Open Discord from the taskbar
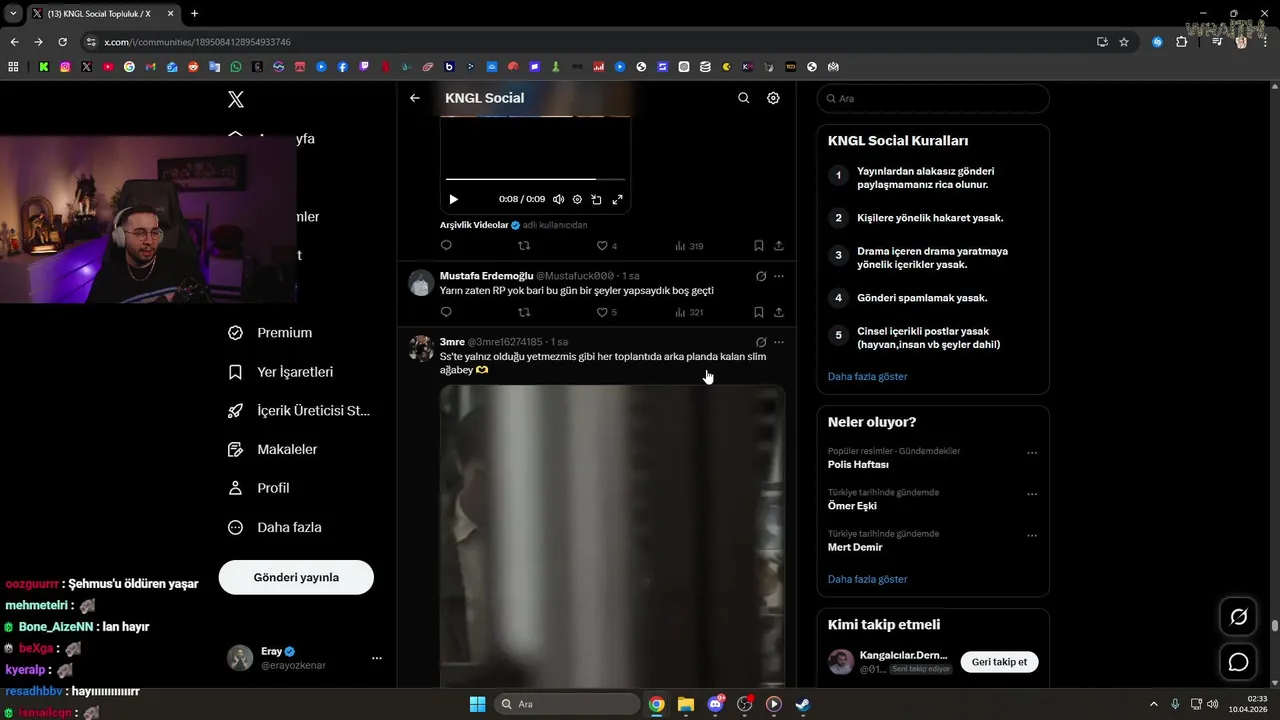Viewport: 1280px width, 720px height. click(x=715, y=704)
